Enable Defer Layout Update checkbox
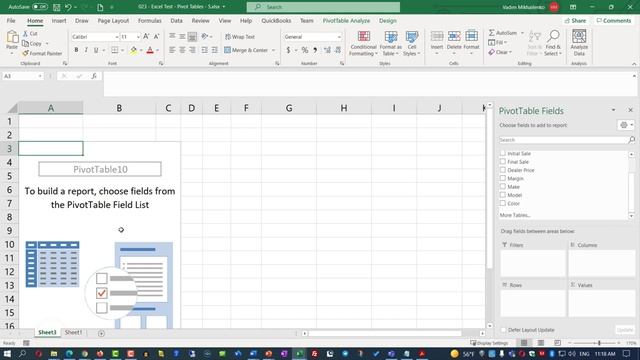 [x=503, y=330]
